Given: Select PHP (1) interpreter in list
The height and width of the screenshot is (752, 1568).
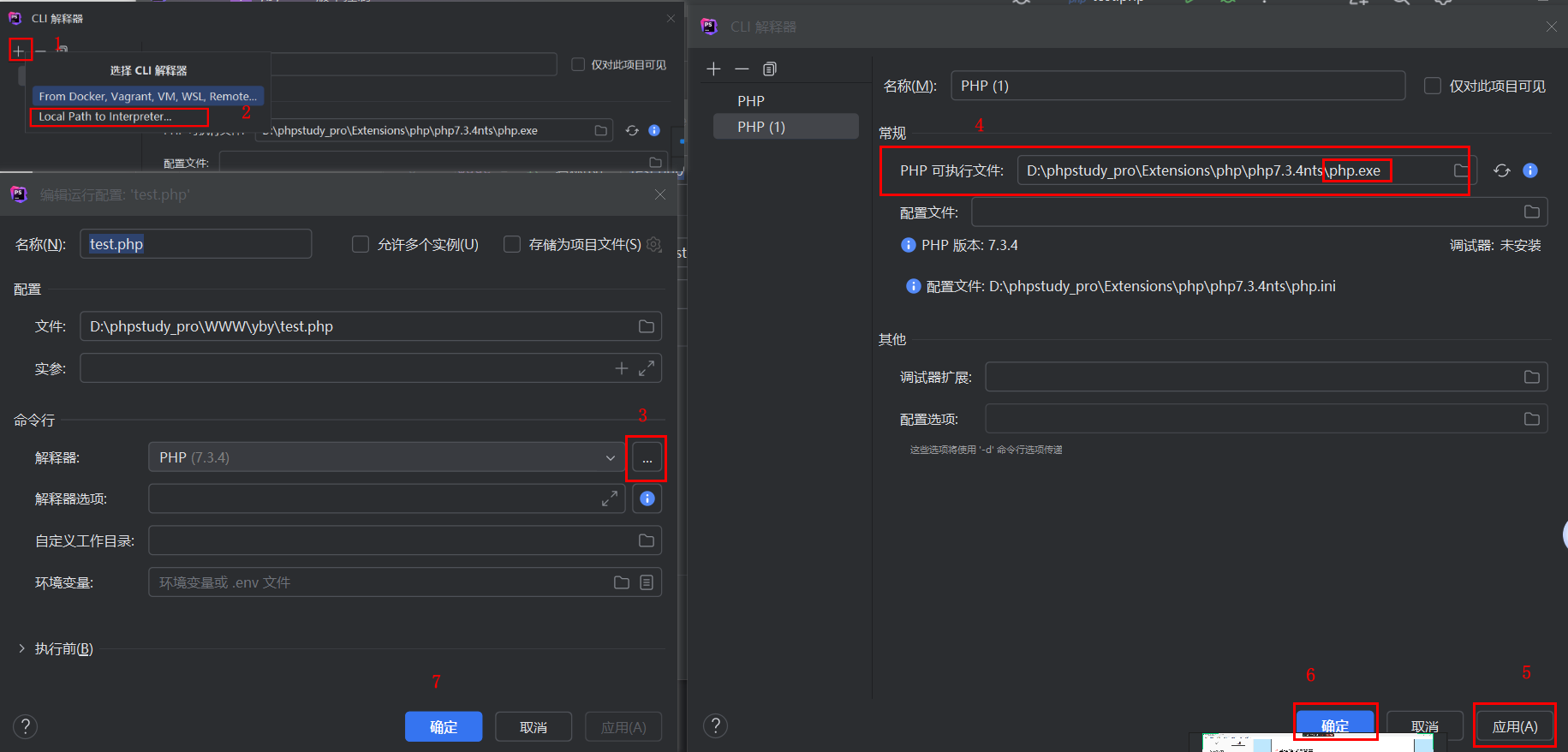Looking at the screenshot, I should pyautogui.click(x=785, y=127).
